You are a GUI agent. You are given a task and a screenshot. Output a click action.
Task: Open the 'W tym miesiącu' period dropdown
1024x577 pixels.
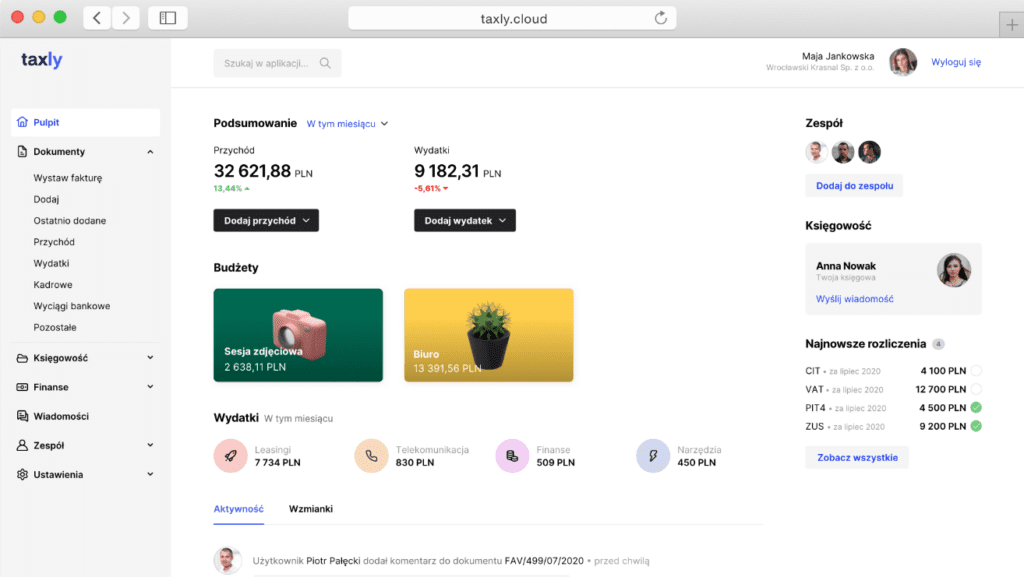(x=346, y=124)
